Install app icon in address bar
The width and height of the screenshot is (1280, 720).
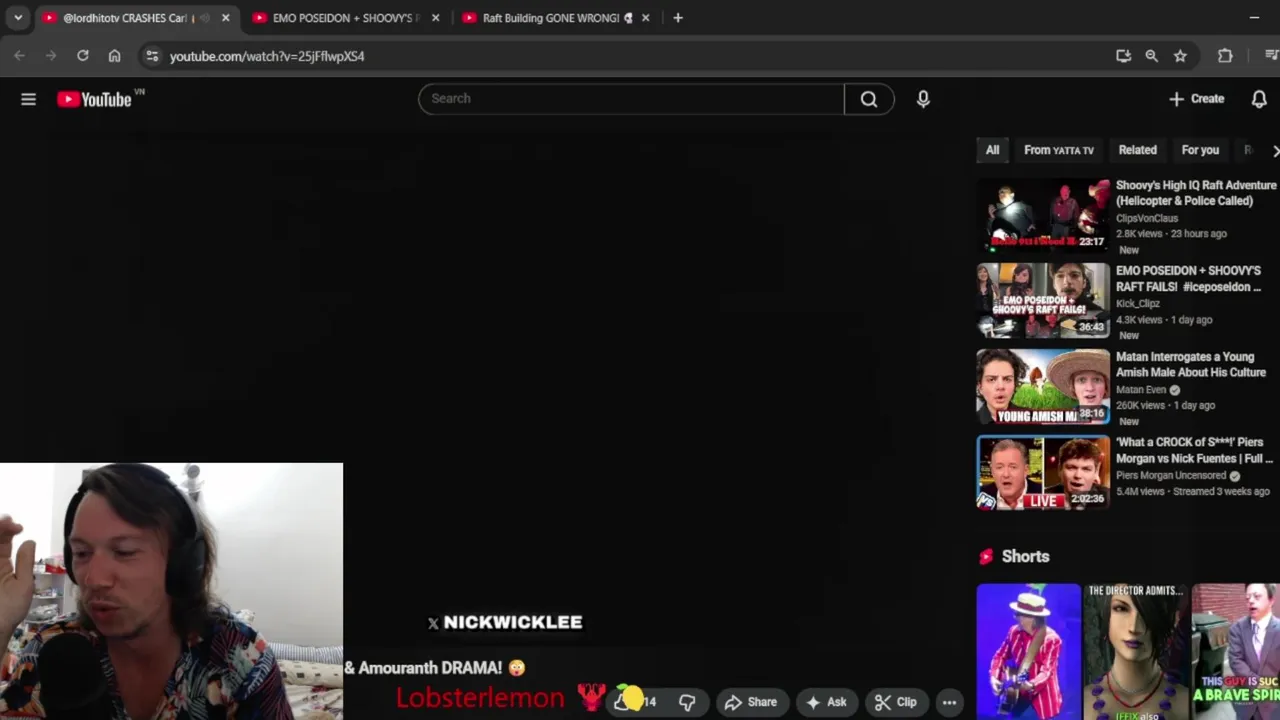pyautogui.click(x=1123, y=56)
